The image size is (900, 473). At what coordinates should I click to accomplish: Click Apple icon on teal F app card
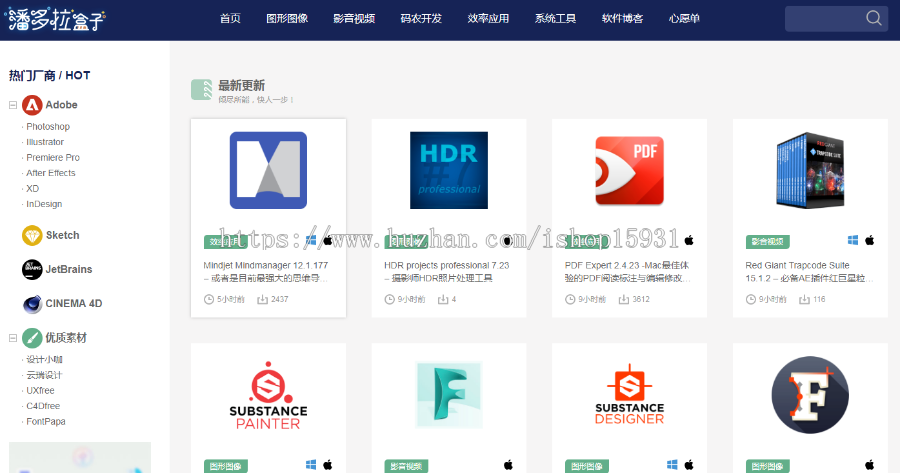(x=508, y=465)
